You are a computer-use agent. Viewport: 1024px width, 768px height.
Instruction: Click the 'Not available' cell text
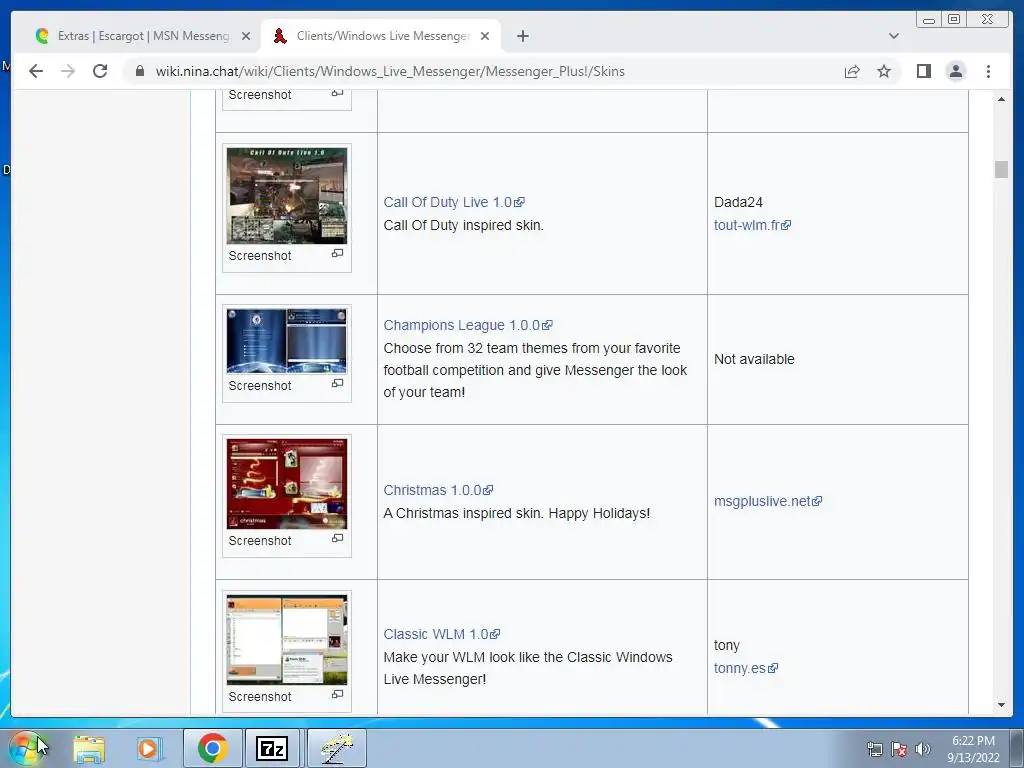pos(754,359)
